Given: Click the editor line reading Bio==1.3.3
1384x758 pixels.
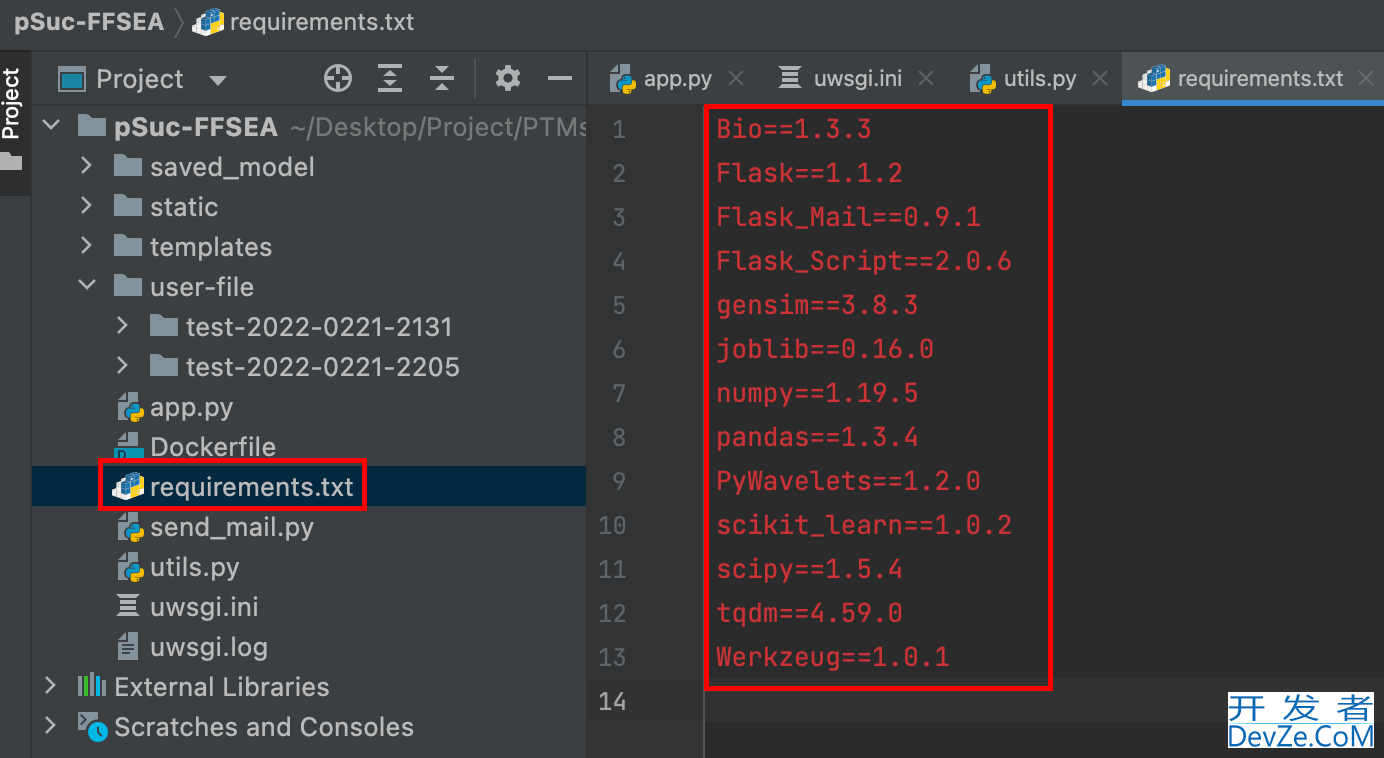Looking at the screenshot, I should [x=793, y=128].
